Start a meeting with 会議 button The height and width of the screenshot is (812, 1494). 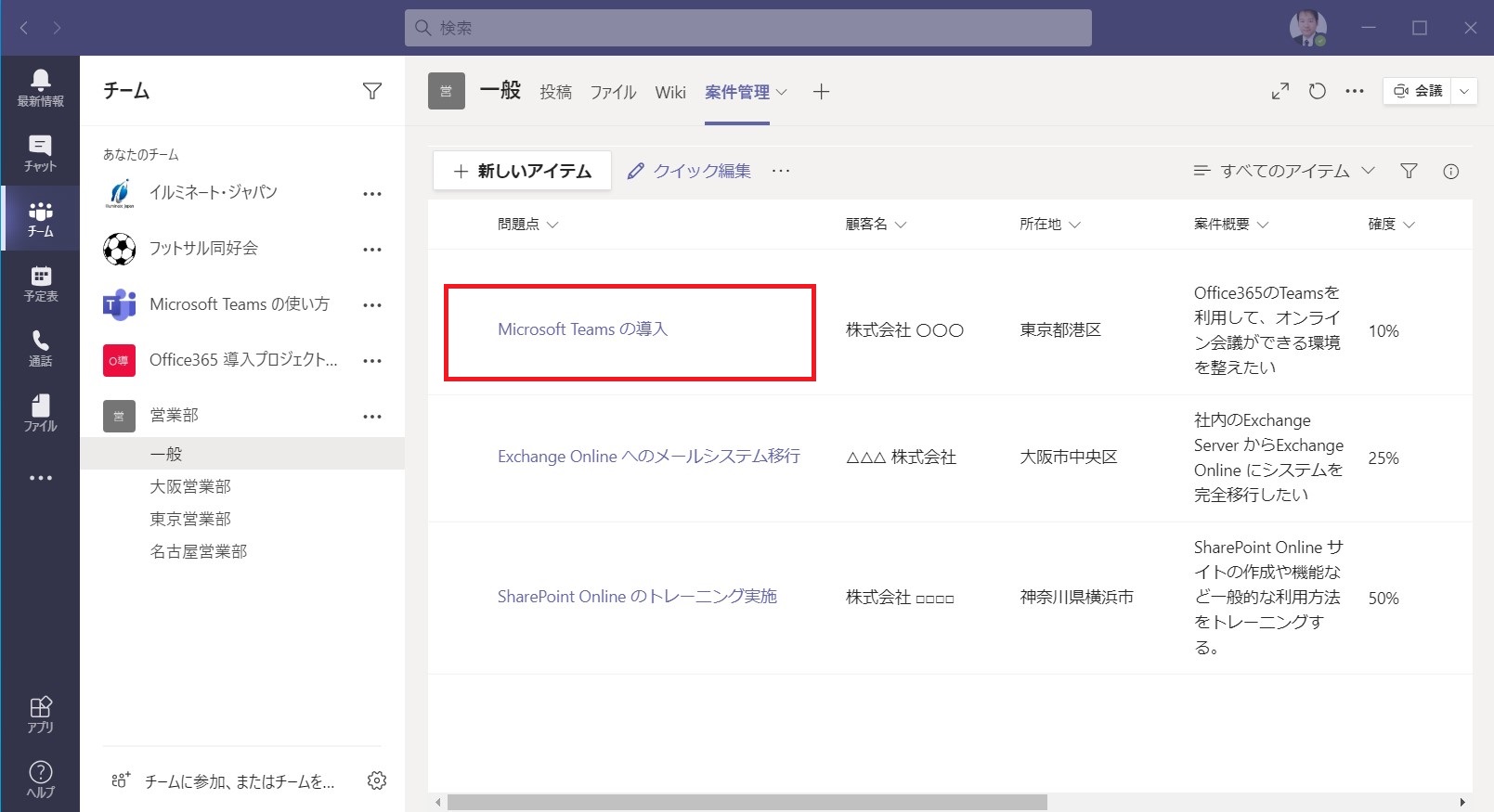[1418, 91]
